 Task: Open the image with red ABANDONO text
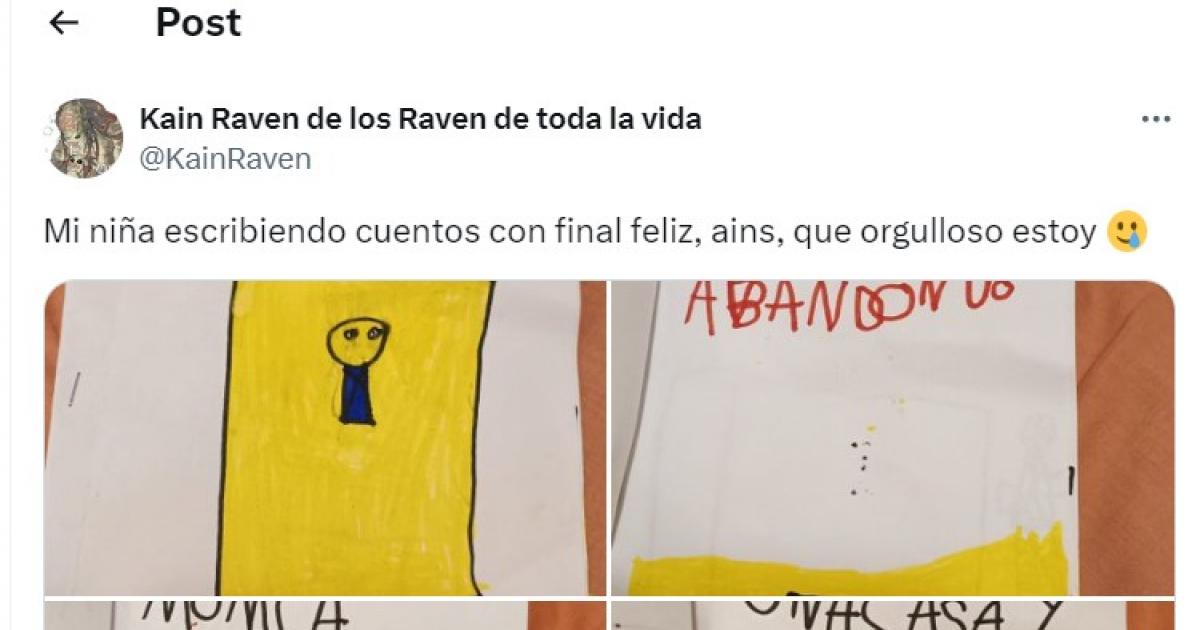click(893, 438)
